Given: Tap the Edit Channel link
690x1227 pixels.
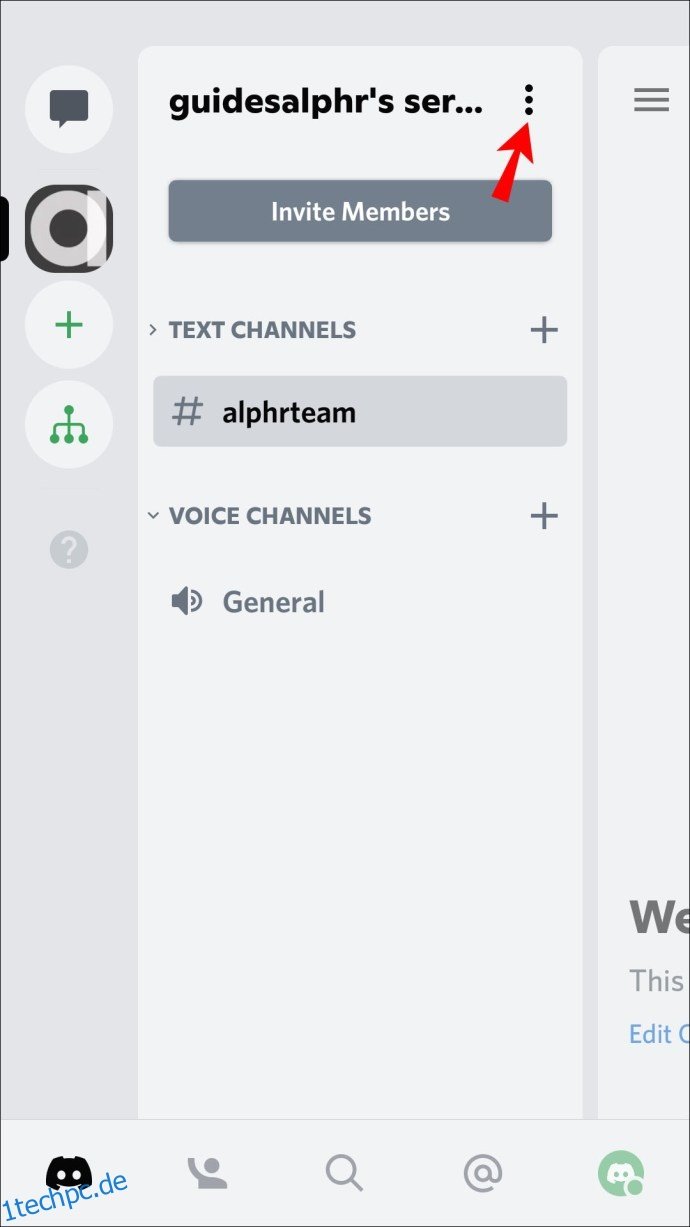Looking at the screenshot, I should pyautogui.click(x=659, y=1033).
